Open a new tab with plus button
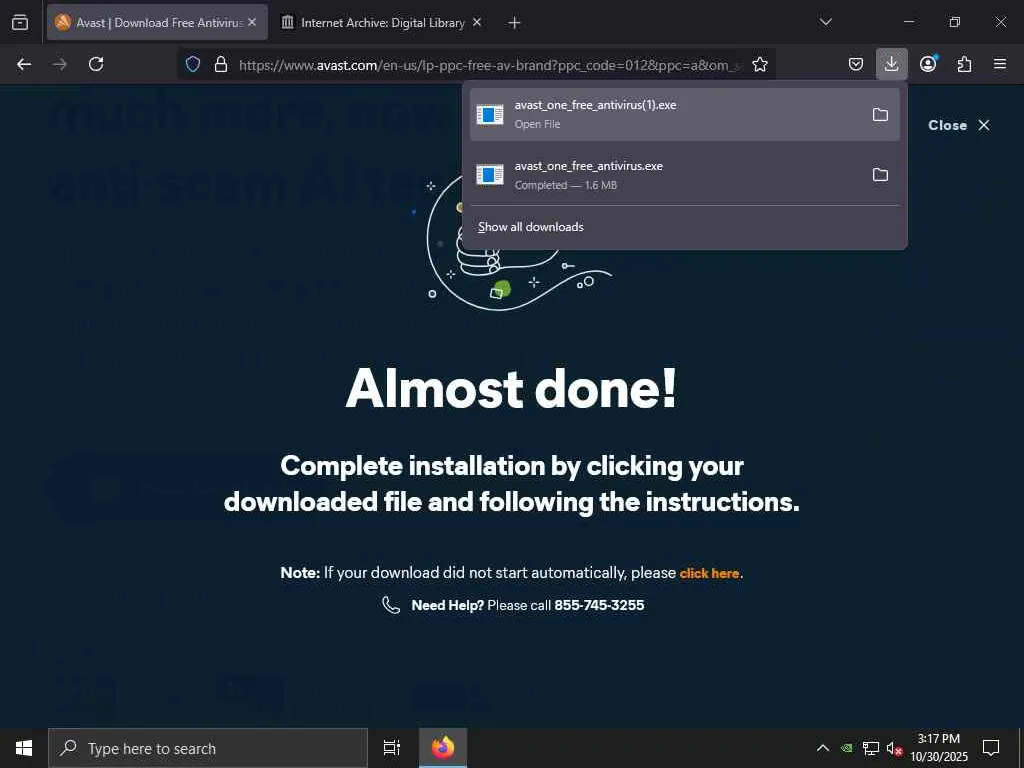Viewport: 1024px width, 768px height. [514, 23]
